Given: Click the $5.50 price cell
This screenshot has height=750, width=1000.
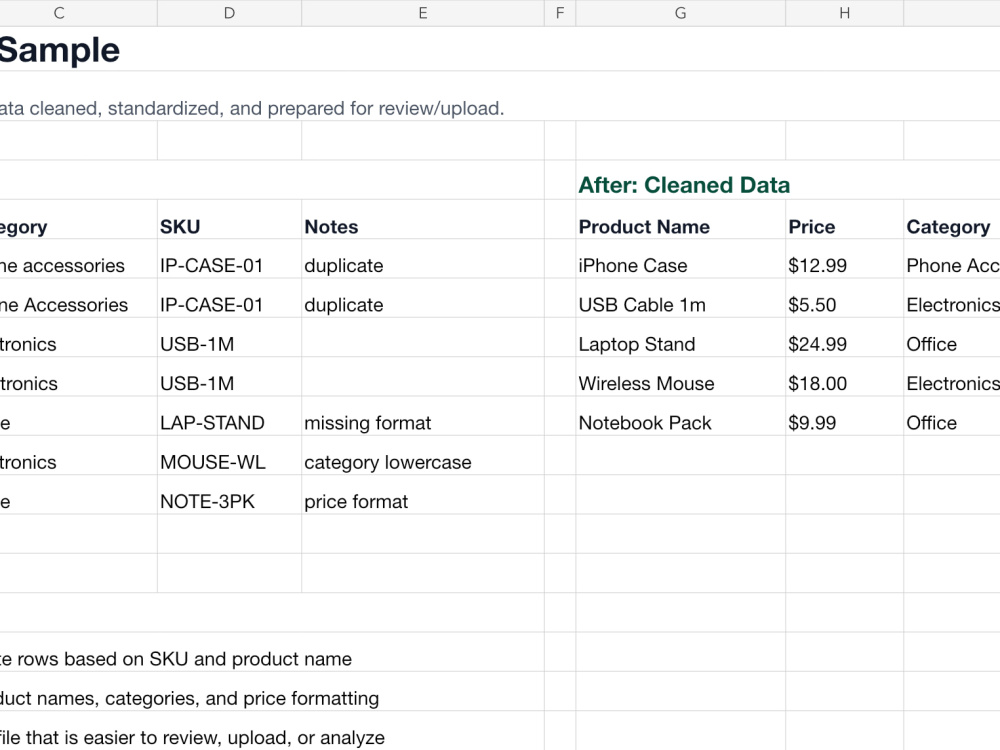Looking at the screenshot, I should click(844, 305).
